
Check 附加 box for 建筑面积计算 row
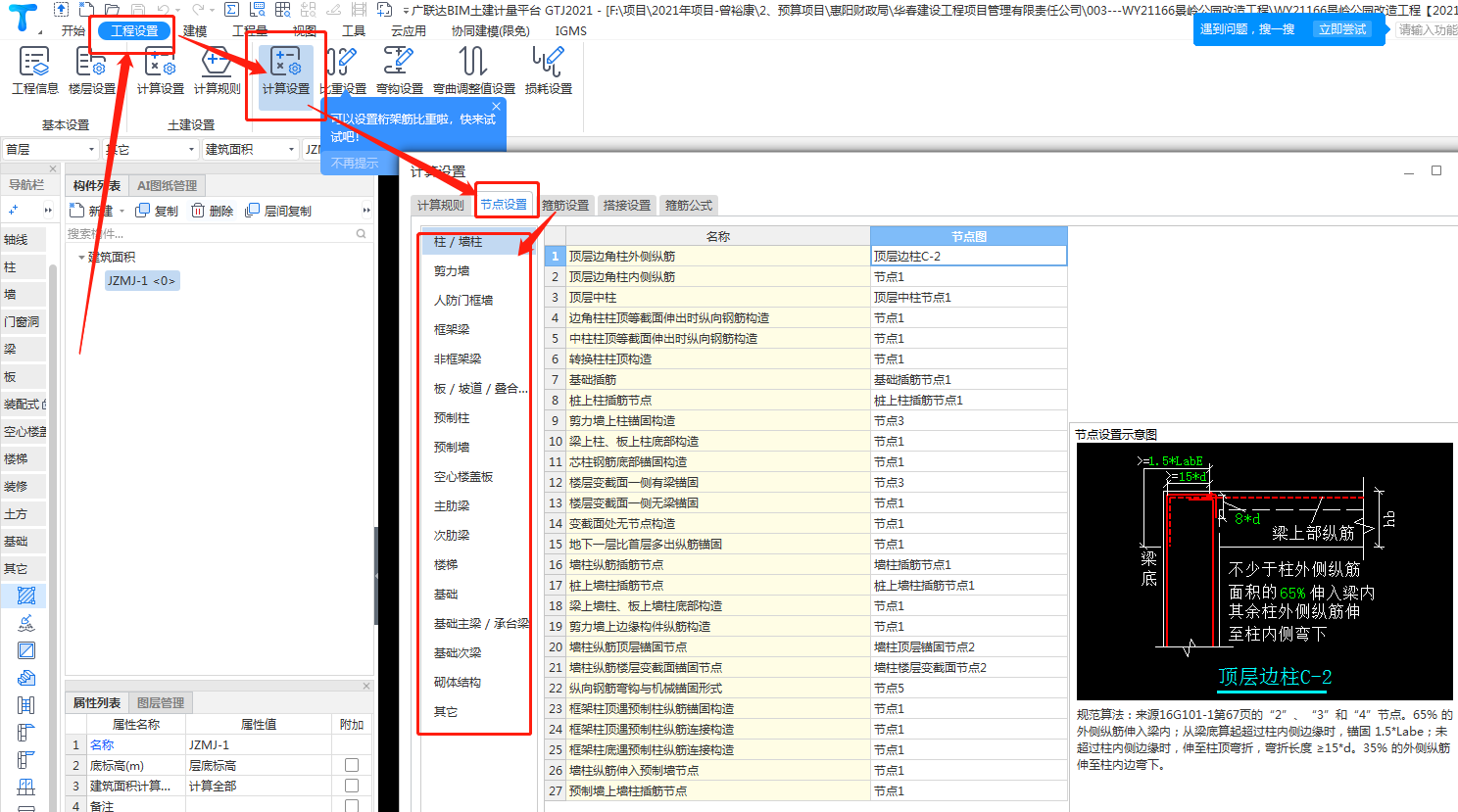click(x=352, y=786)
